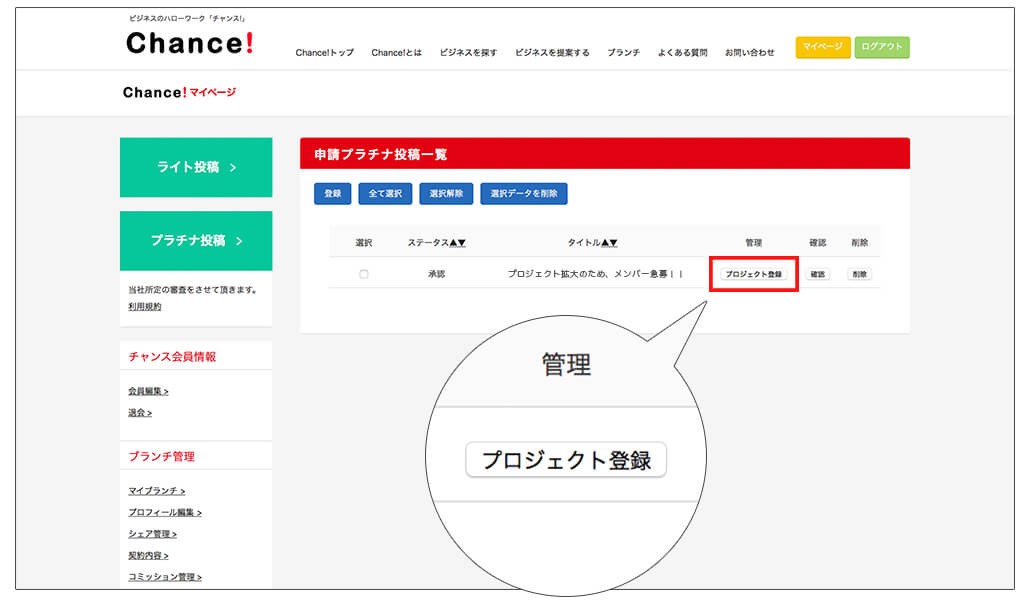Click the プロジェクト登録 button in the row
The image size is (1032, 603).
(x=753, y=274)
